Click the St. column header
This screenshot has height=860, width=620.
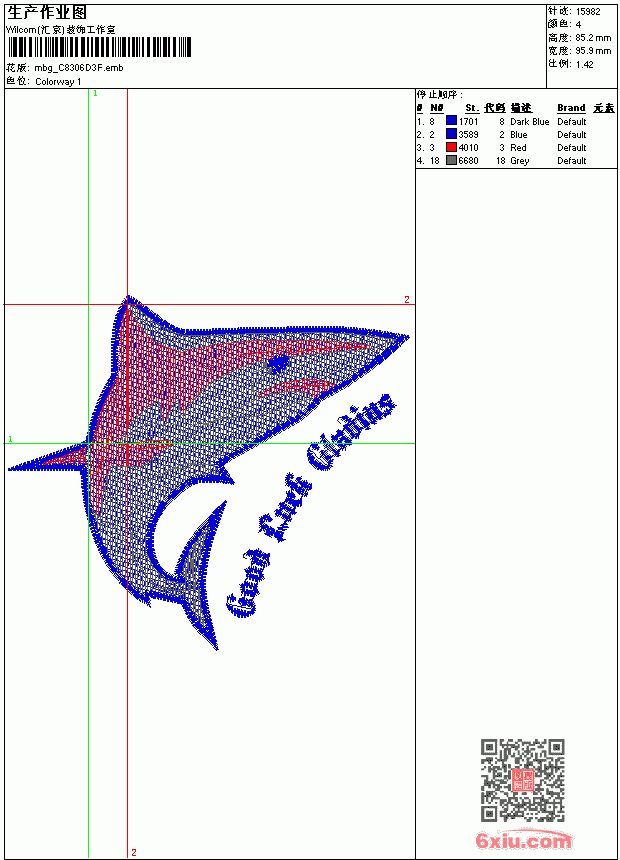[472, 108]
